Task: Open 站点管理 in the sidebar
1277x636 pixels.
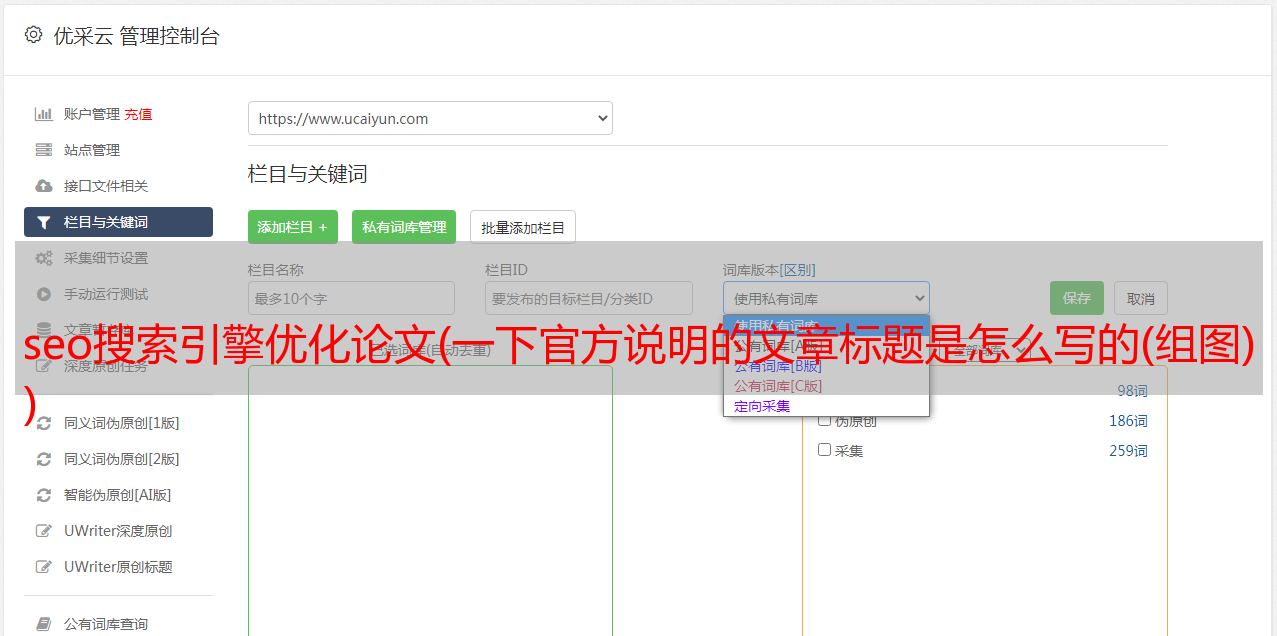Action: [x=92, y=150]
